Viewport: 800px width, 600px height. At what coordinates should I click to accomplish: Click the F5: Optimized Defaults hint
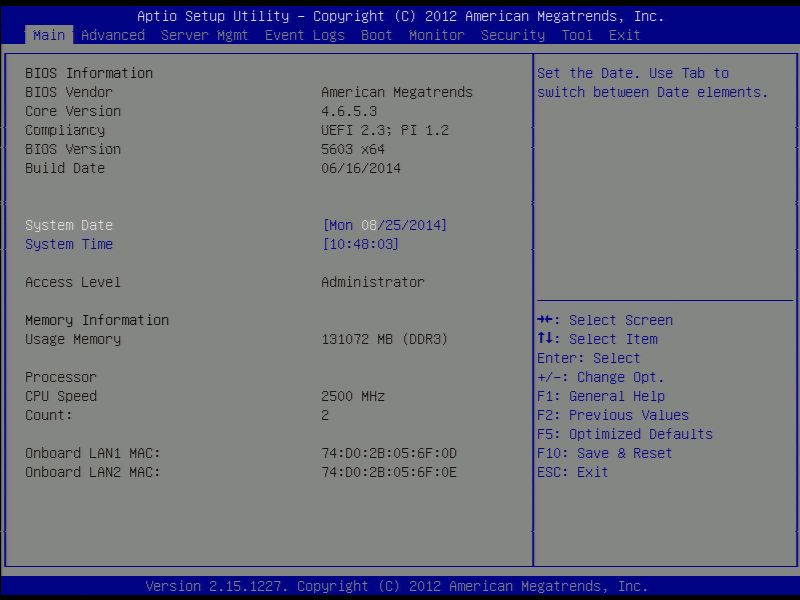(x=625, y=434)
